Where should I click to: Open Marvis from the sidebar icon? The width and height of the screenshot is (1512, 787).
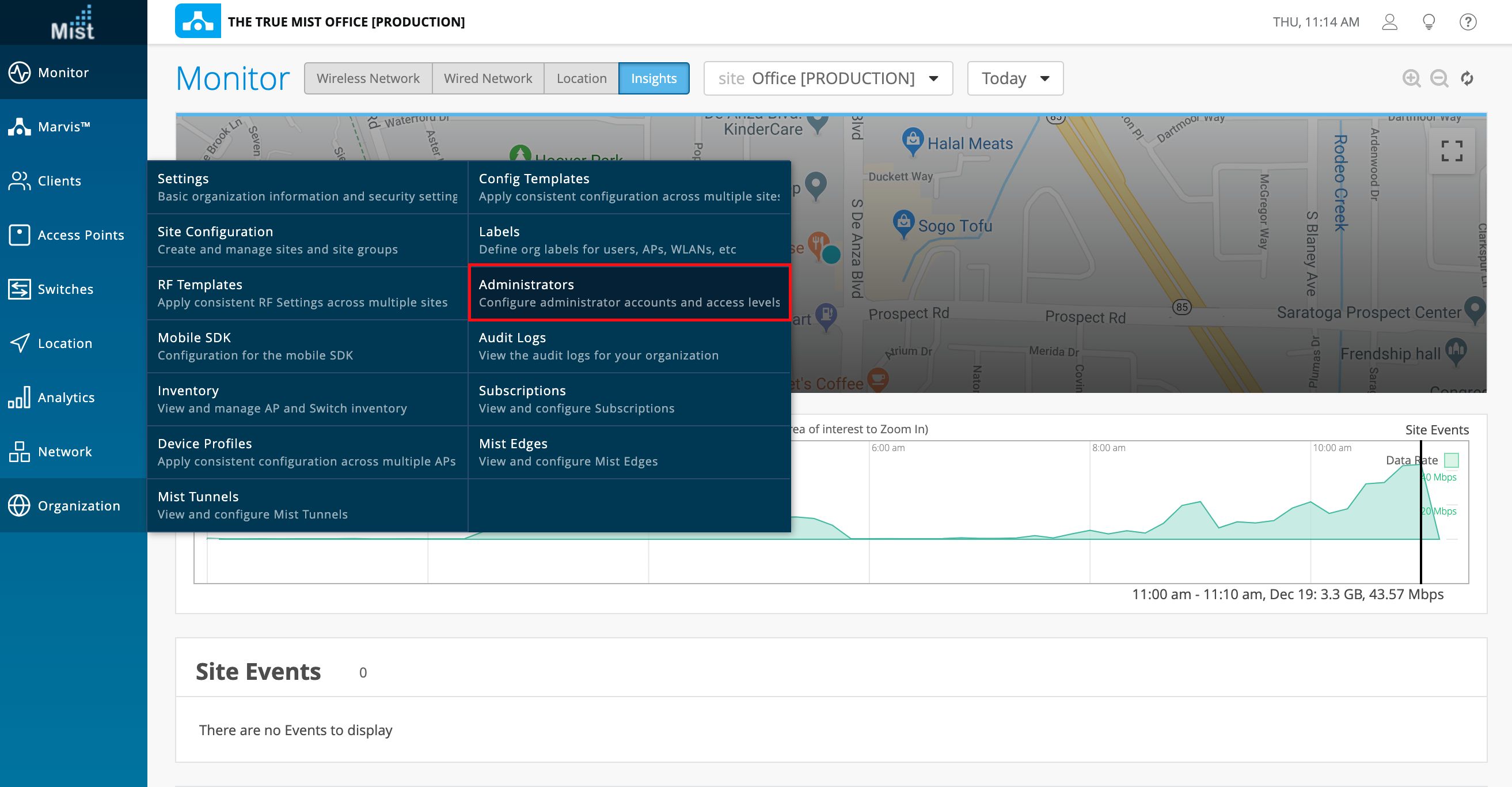click(x=20, y=127)
